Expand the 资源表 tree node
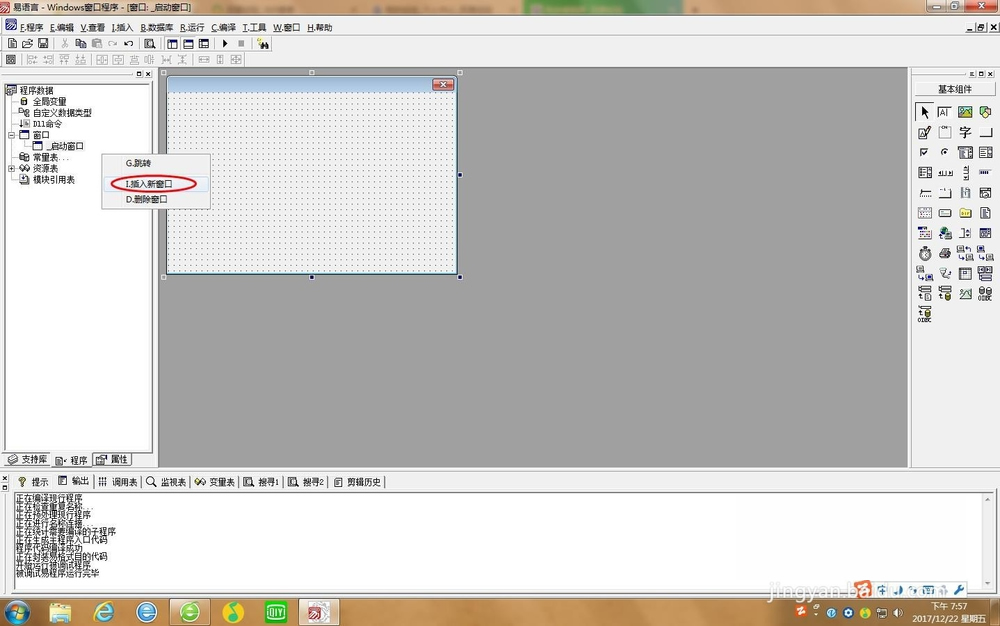1000x626 pixels. tap(11, 168)
